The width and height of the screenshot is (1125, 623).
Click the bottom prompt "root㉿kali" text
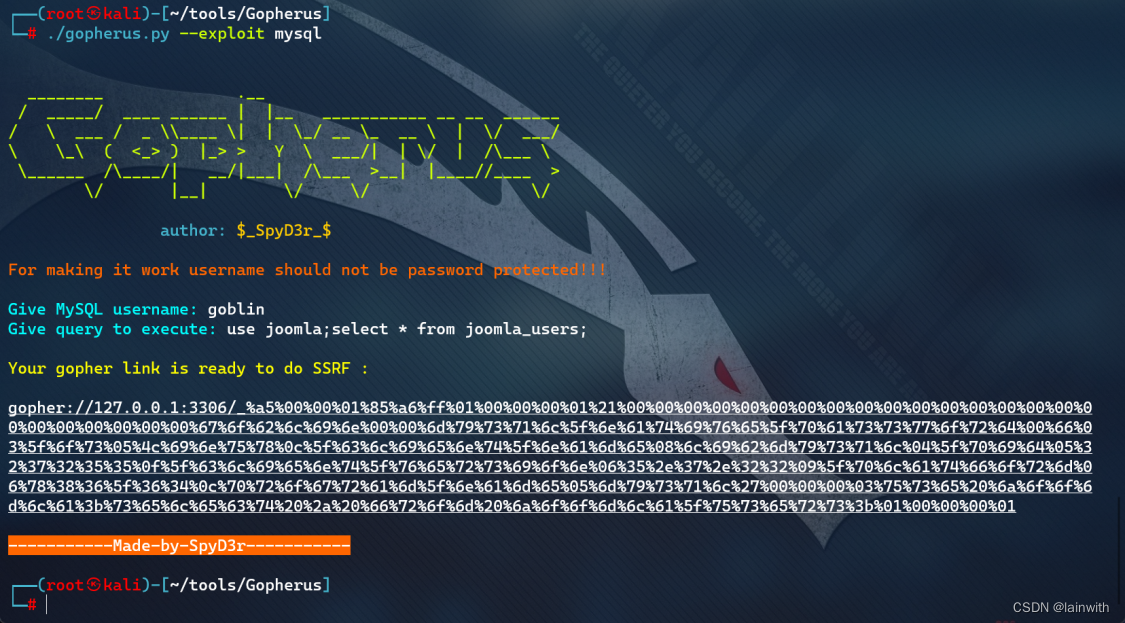94,584
